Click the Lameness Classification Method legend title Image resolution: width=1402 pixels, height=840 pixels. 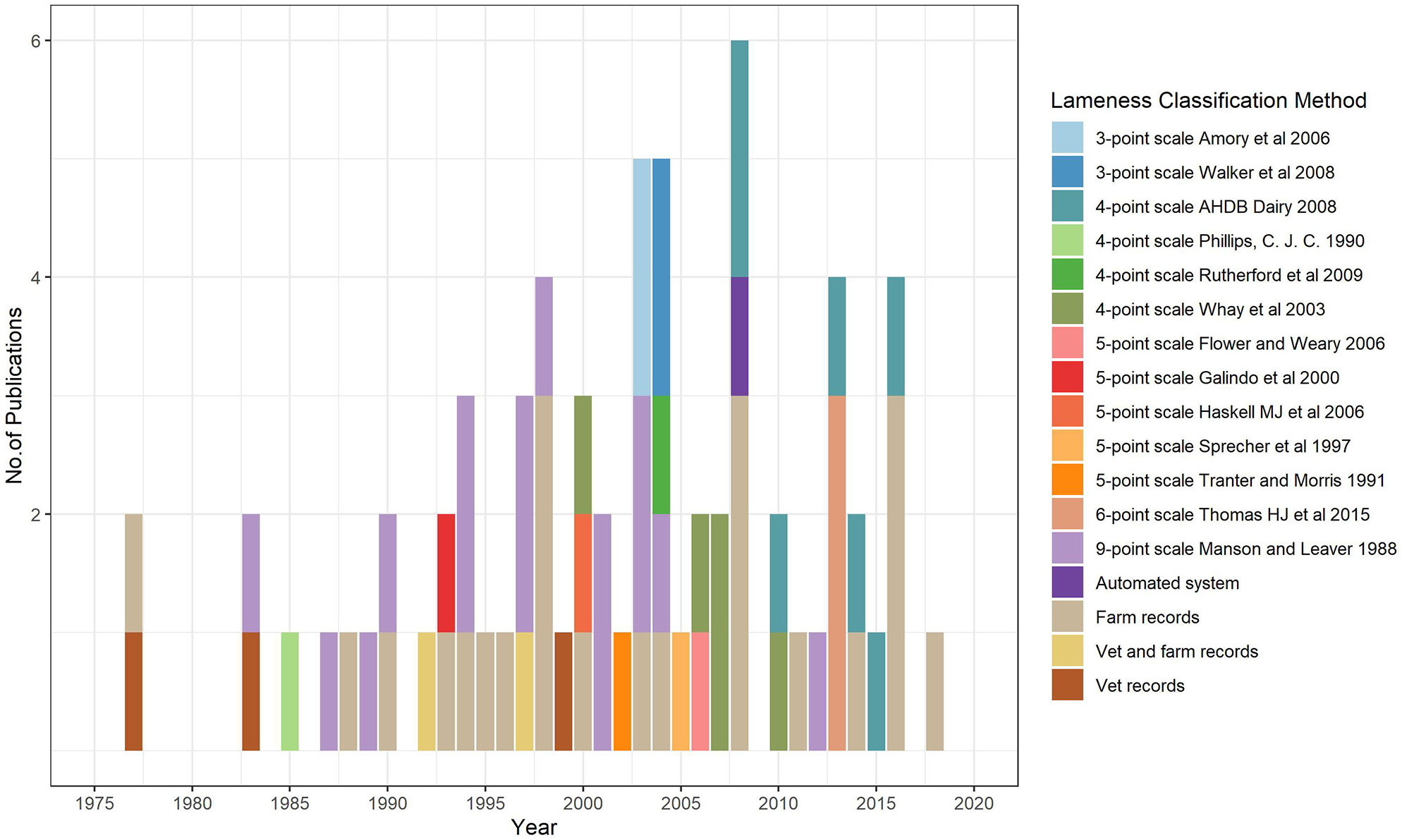pyautogui.click(x=1208, y=100)
